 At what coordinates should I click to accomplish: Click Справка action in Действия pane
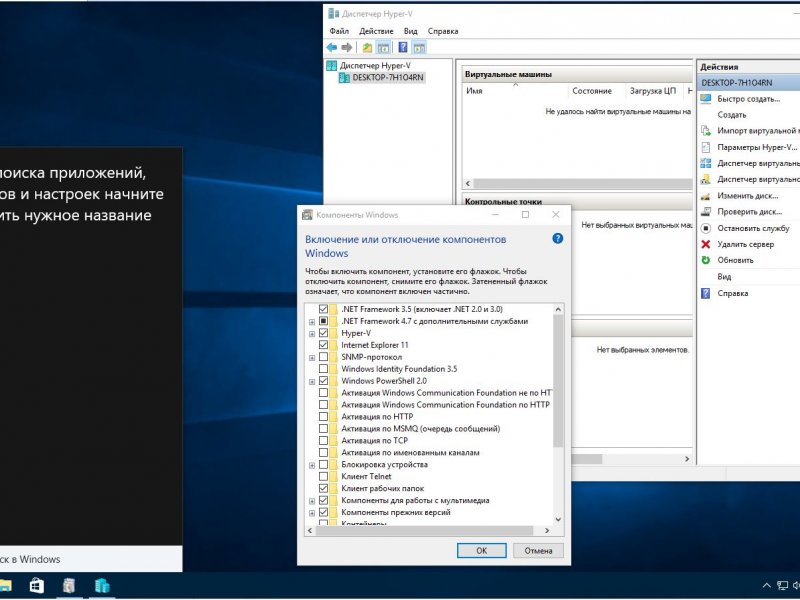click(733, 293)
